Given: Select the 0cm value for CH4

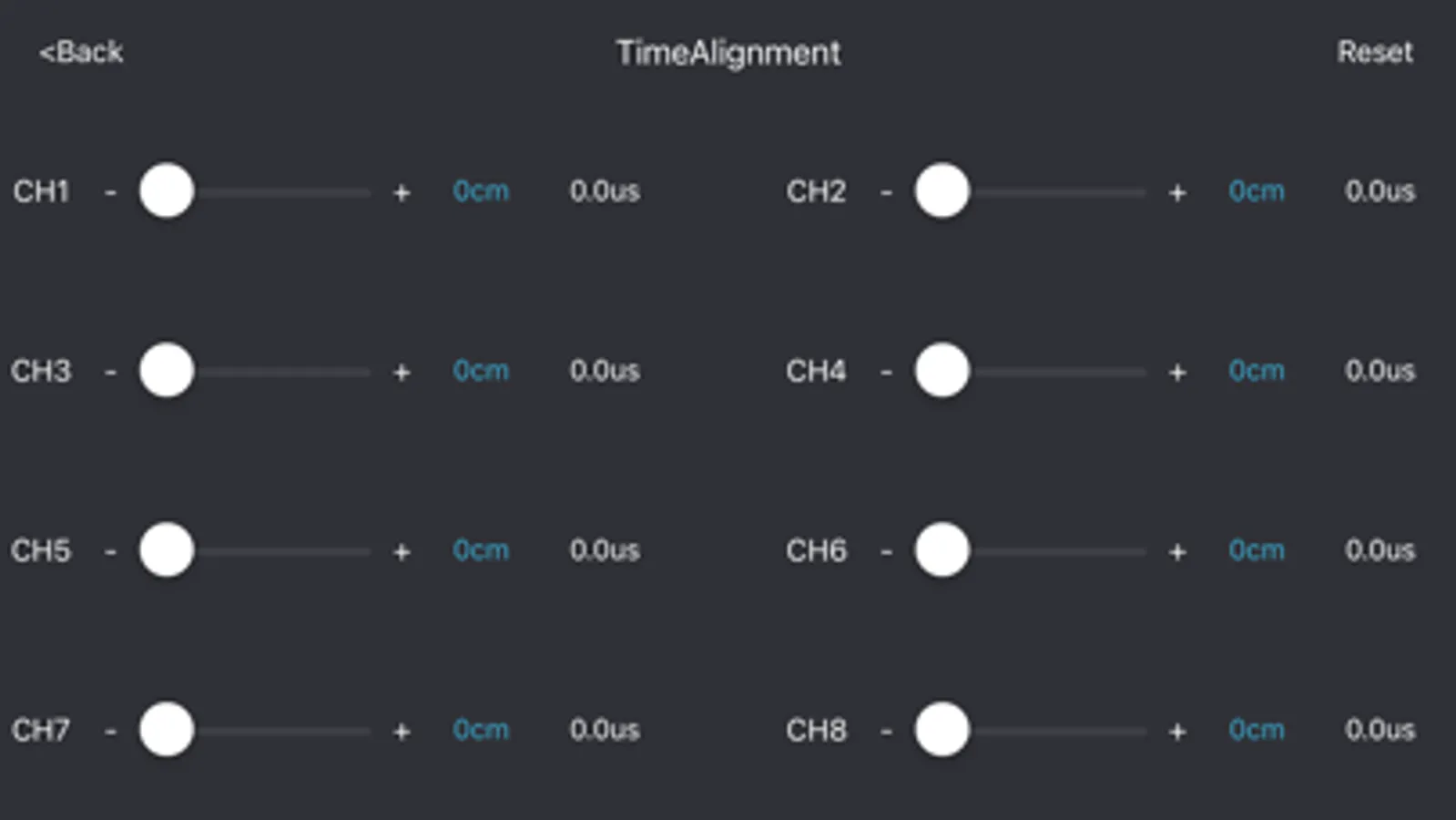Looking at the screenshot, I should pos(1257,370).
